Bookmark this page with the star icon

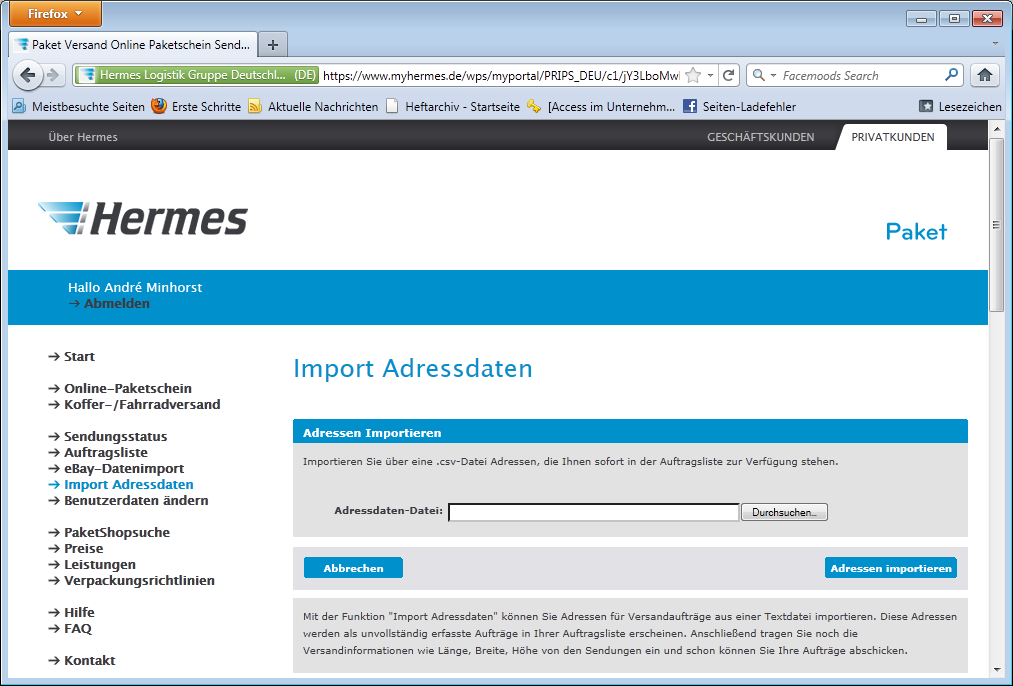(693, 75)
